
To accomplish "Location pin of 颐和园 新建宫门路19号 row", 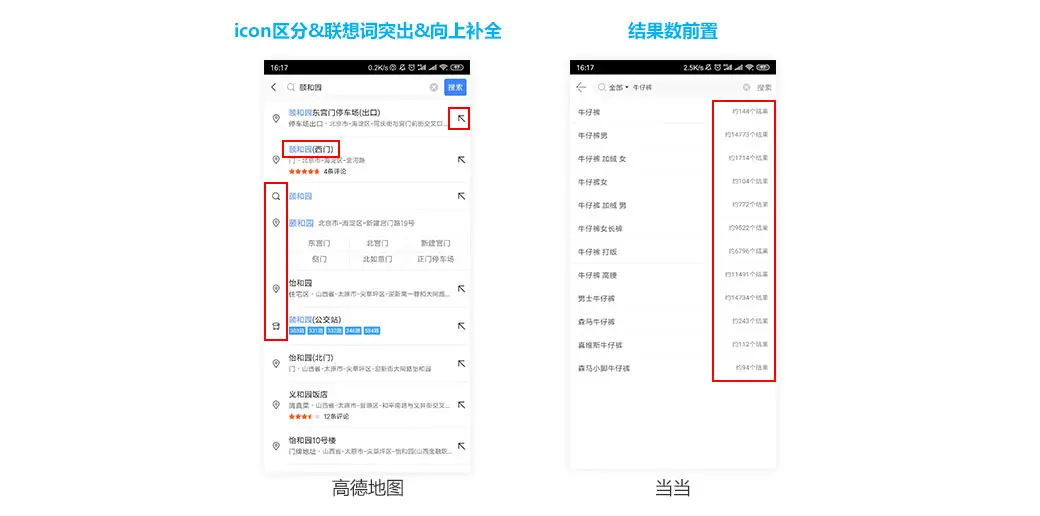I will pos(276,223).
